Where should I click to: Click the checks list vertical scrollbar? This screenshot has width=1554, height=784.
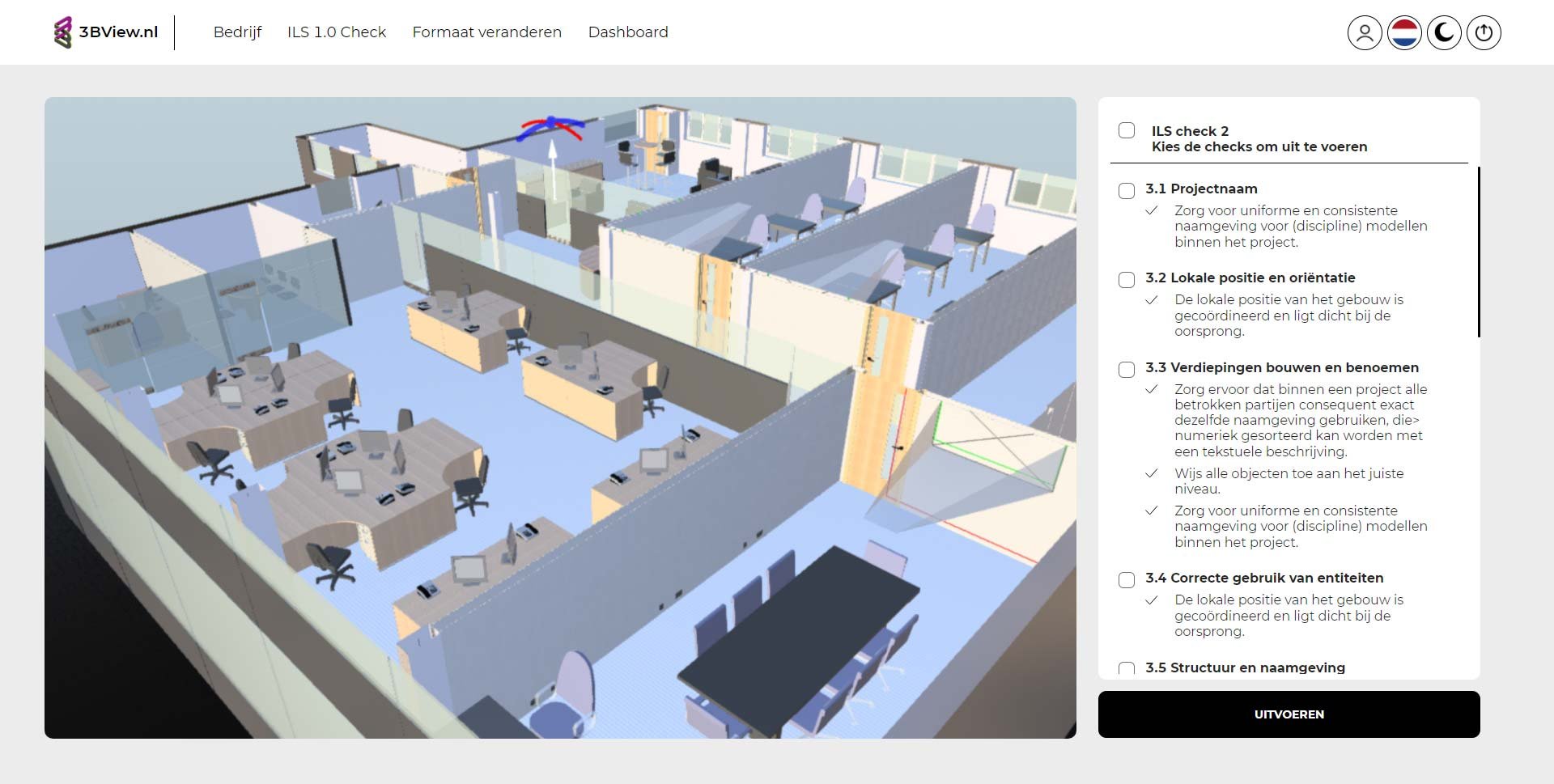click(x=1478, y=252)
